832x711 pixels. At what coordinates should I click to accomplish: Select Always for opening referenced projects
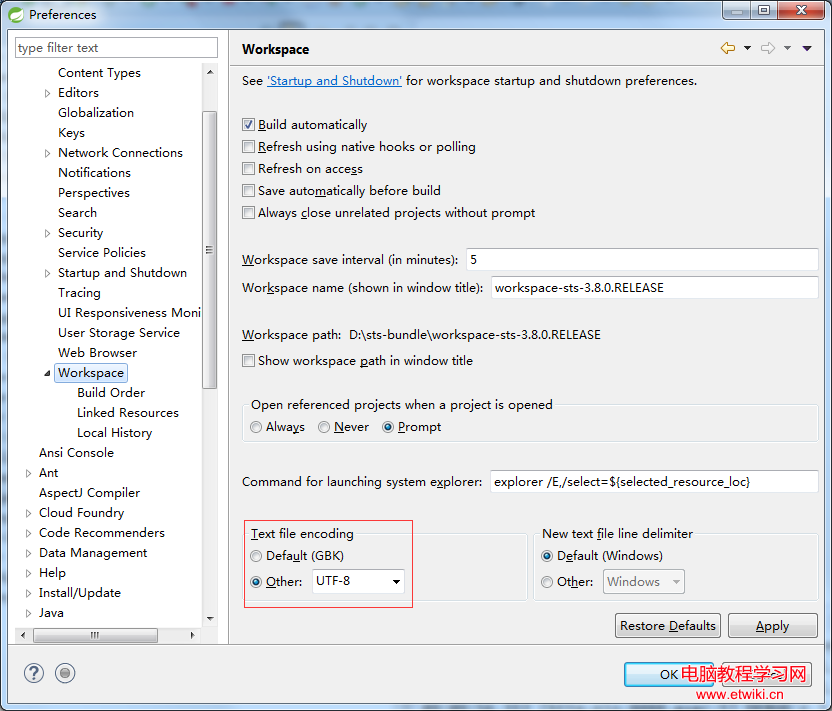[256, 427]
